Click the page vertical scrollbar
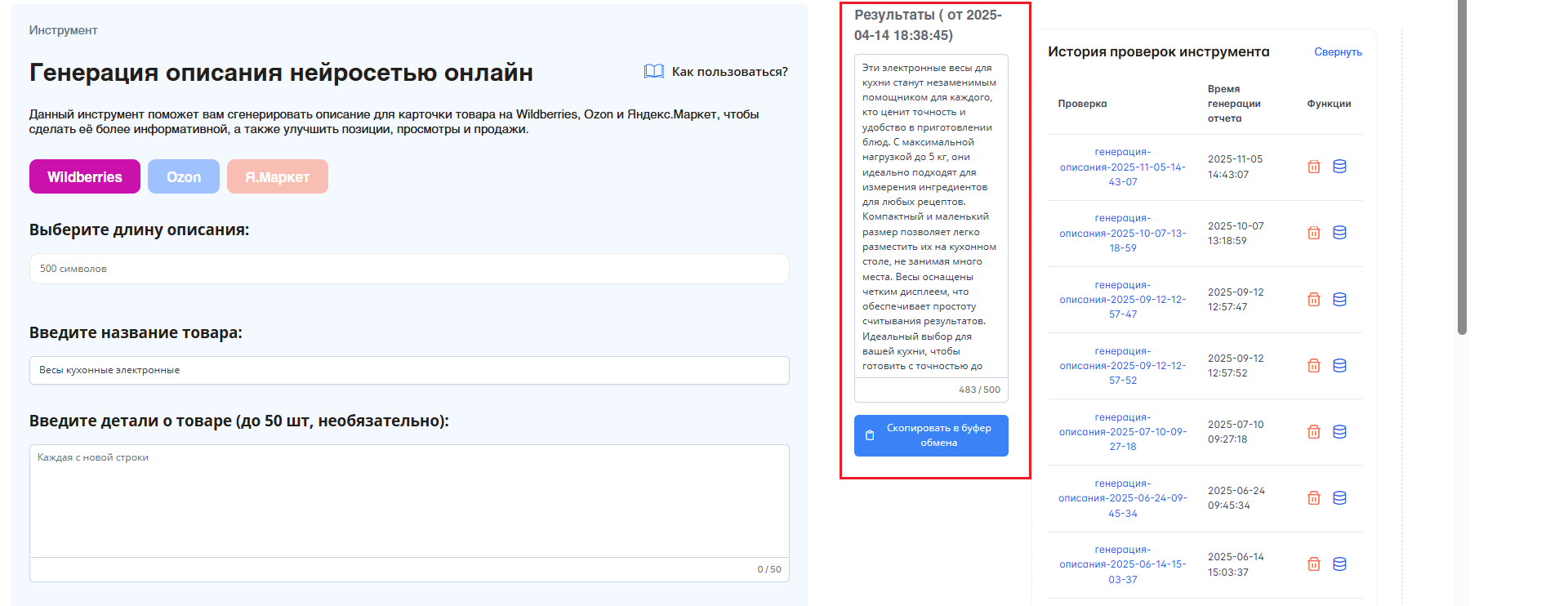 coord(1462,163)
